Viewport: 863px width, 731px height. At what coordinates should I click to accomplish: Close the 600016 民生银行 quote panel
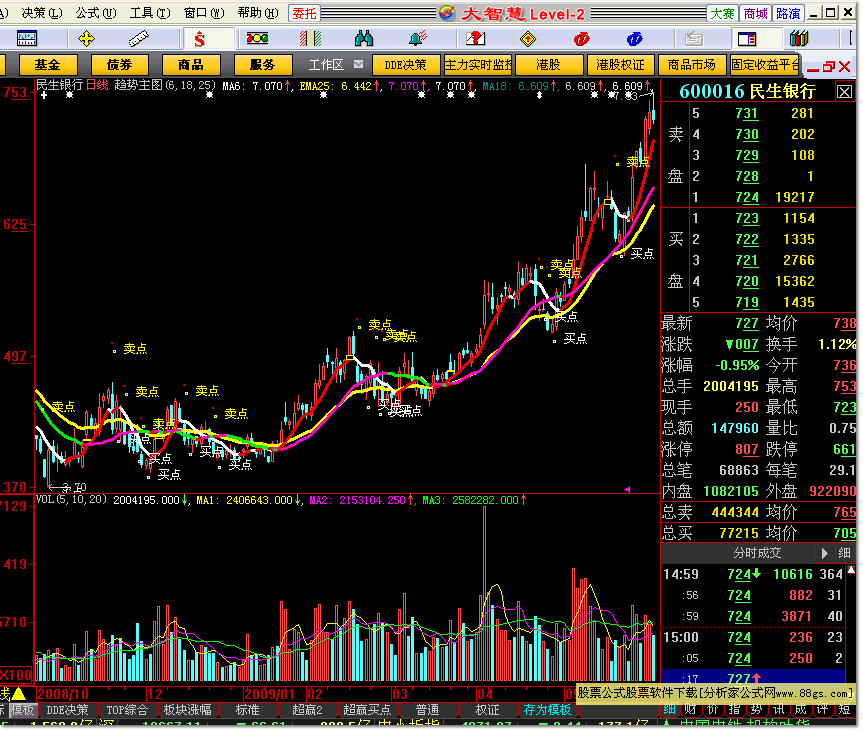[845, 91]
